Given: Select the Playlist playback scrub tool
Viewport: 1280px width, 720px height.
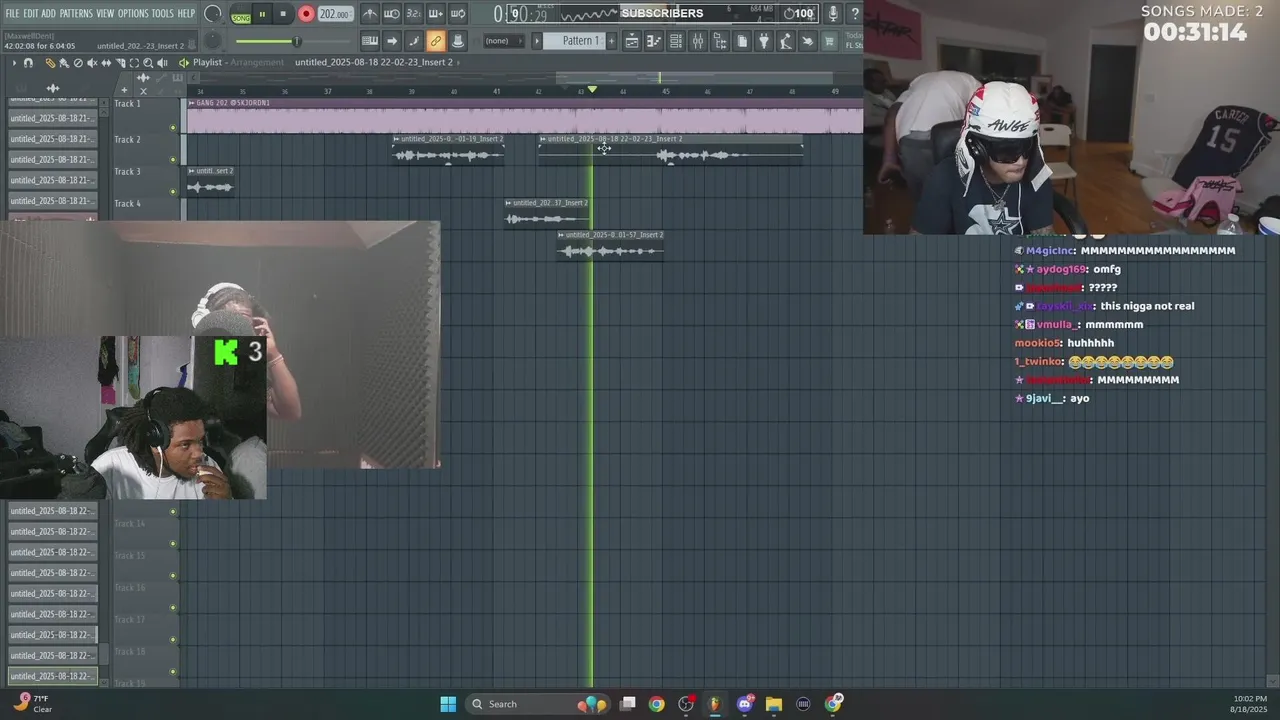Looking at the screenshot, I should click(x=162, y=62).
